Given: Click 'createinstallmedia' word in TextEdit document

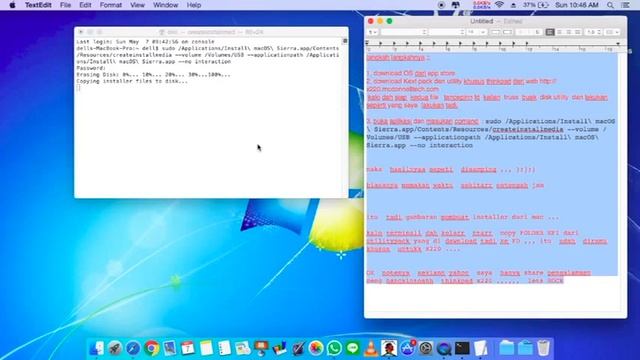Looking at the screenshot, I should (x=527, y=129).
